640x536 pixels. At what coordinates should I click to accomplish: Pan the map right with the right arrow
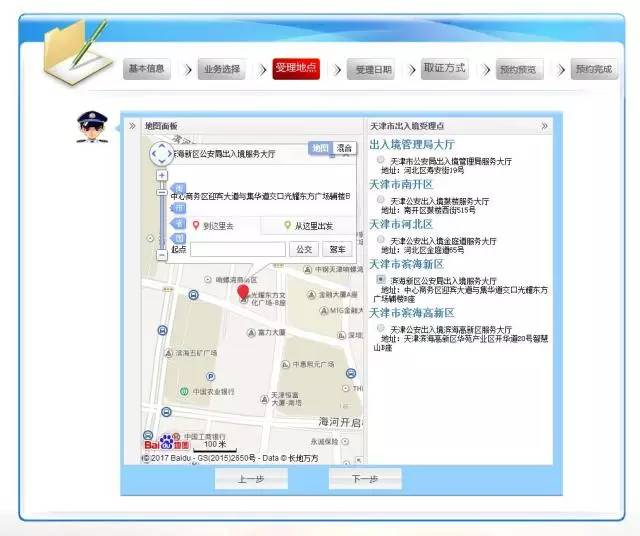170,154
